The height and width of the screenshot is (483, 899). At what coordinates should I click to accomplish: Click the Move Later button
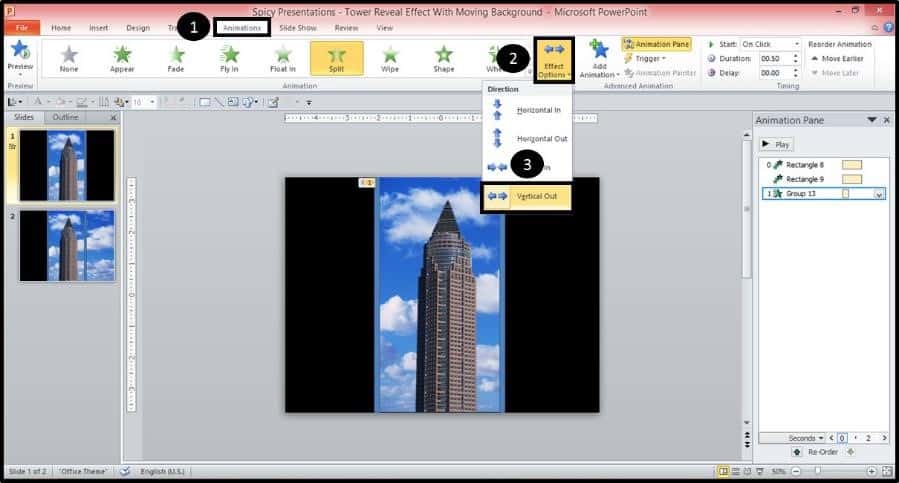[x=835, y=73]
